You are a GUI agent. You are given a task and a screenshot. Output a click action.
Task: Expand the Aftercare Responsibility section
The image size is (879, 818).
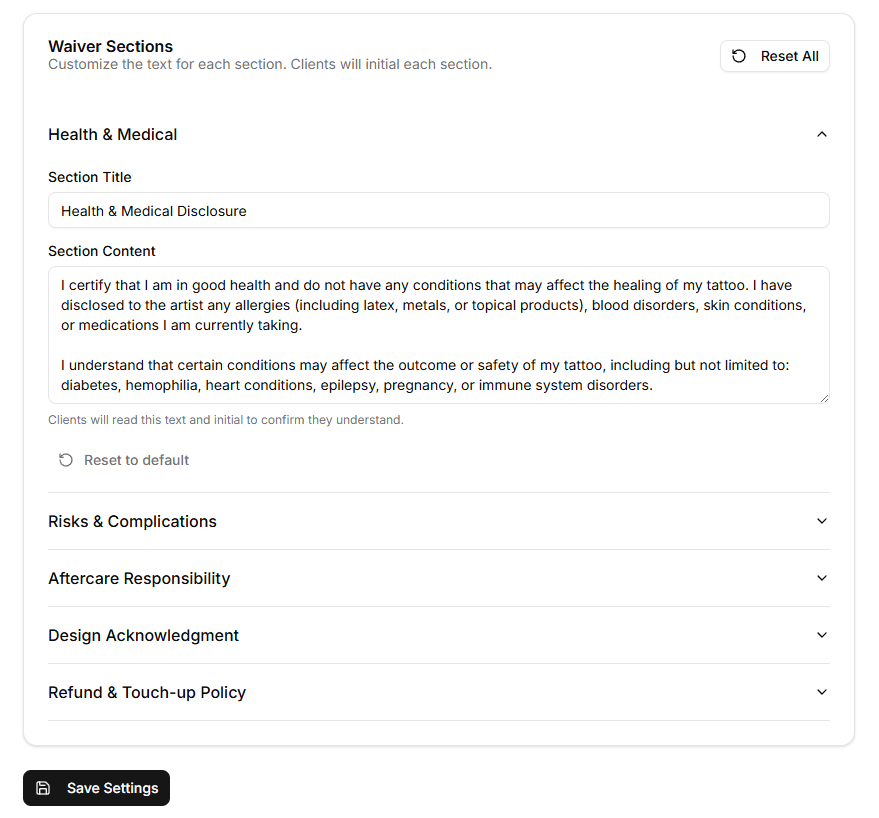pyautogui.click(x=438, y=578)
